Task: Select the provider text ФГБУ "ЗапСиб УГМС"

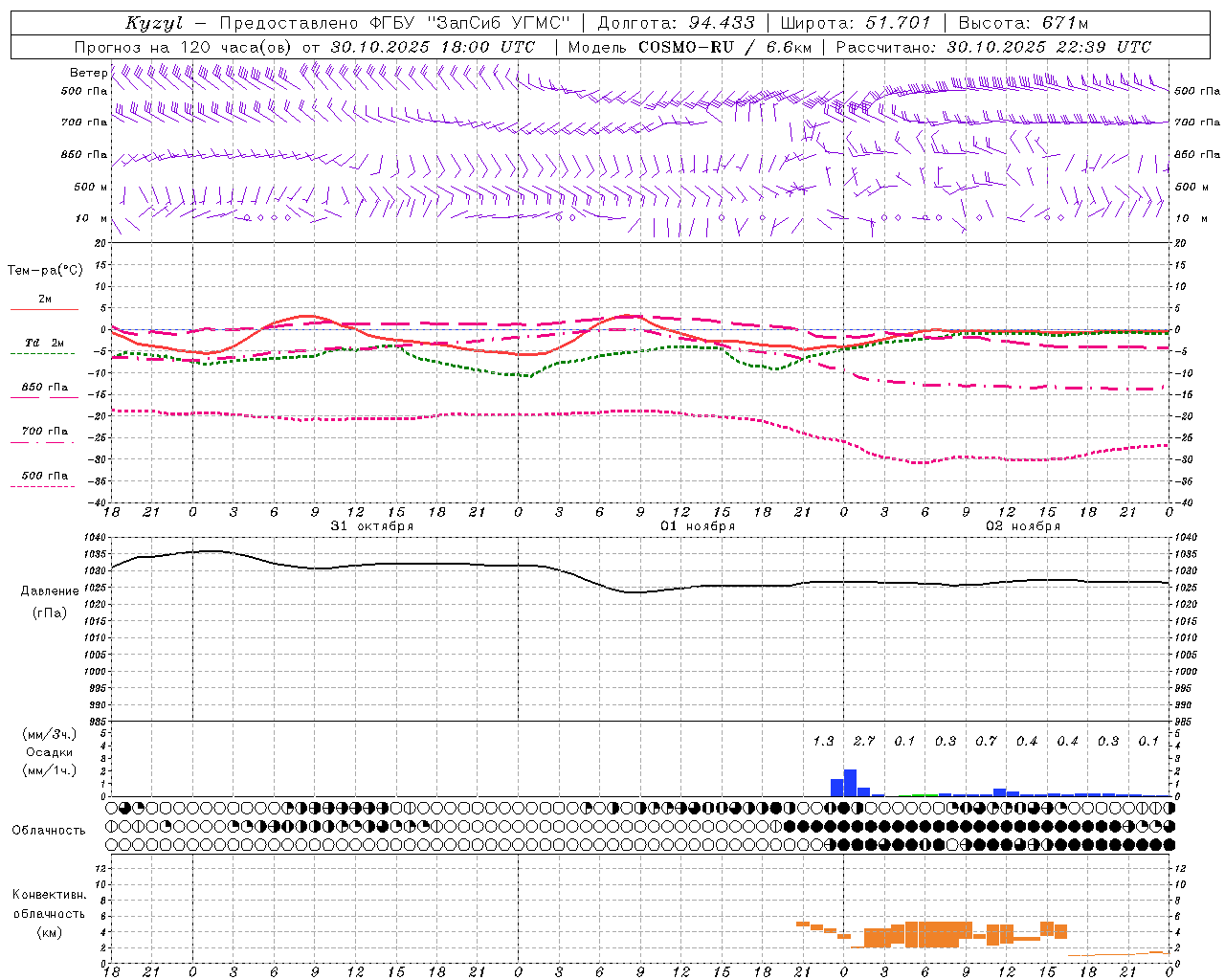Action: click(469, 23)
